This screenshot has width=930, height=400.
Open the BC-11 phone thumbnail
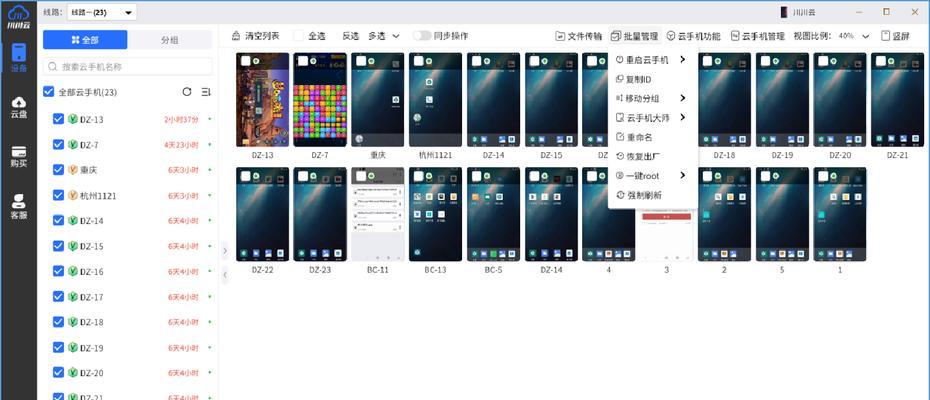(x=378, y=214)
